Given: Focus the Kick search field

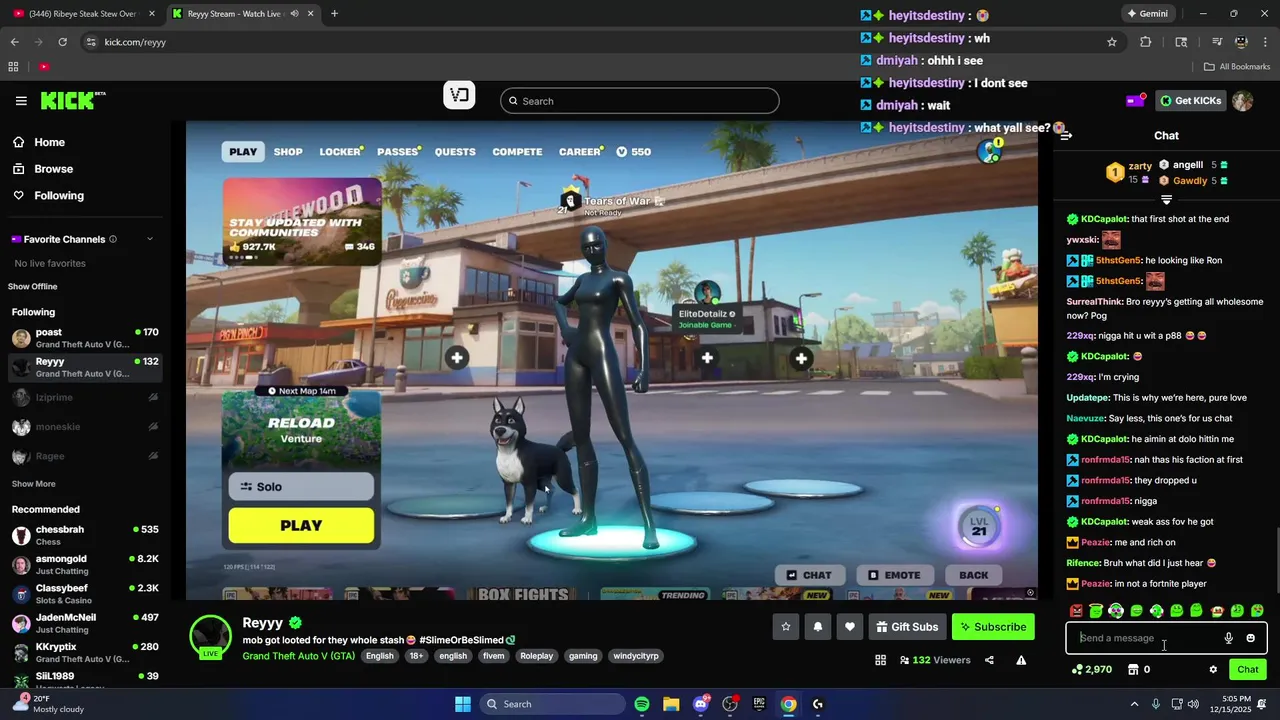Looking at the screenshot, I should [639, 101].
